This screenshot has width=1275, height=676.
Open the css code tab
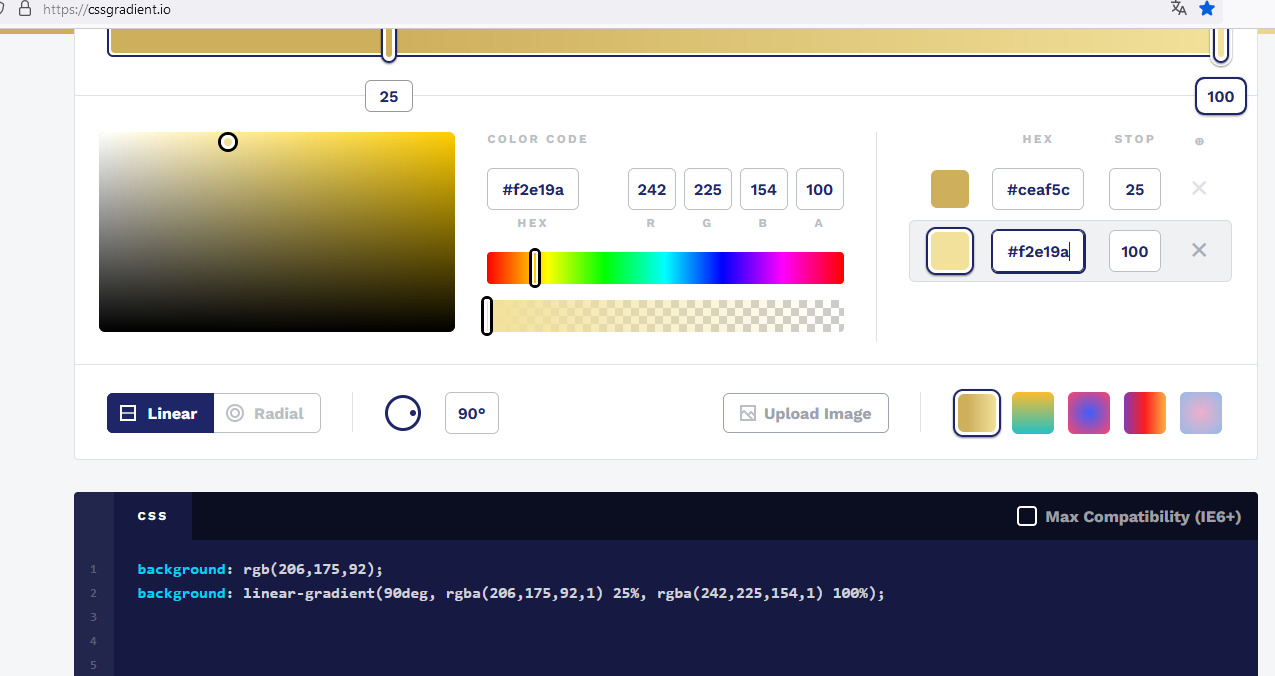pyautogui.click(x=152, y=516)
